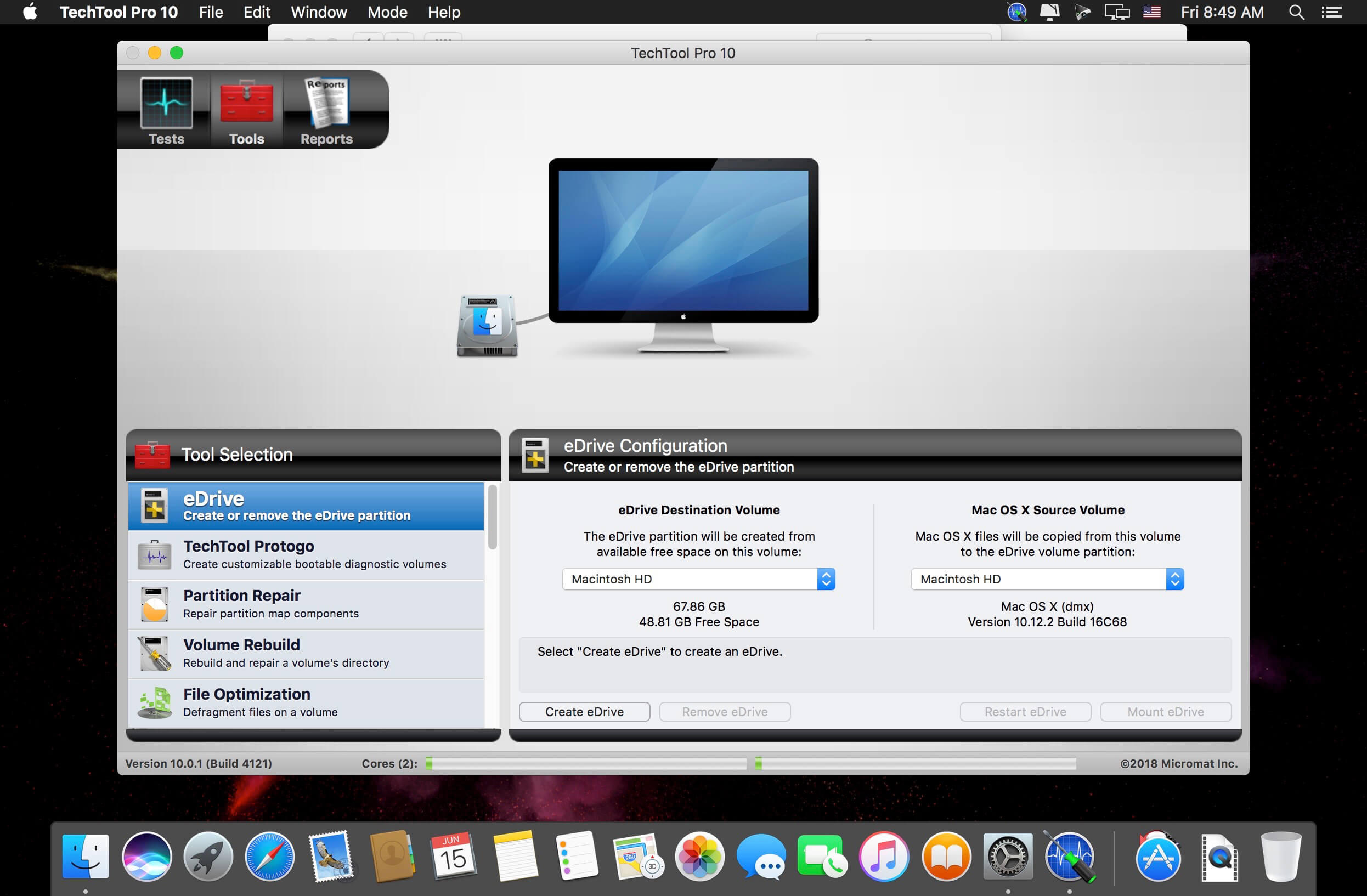Click the 'Select "Create eDrive"' status message

click(660, 651)
